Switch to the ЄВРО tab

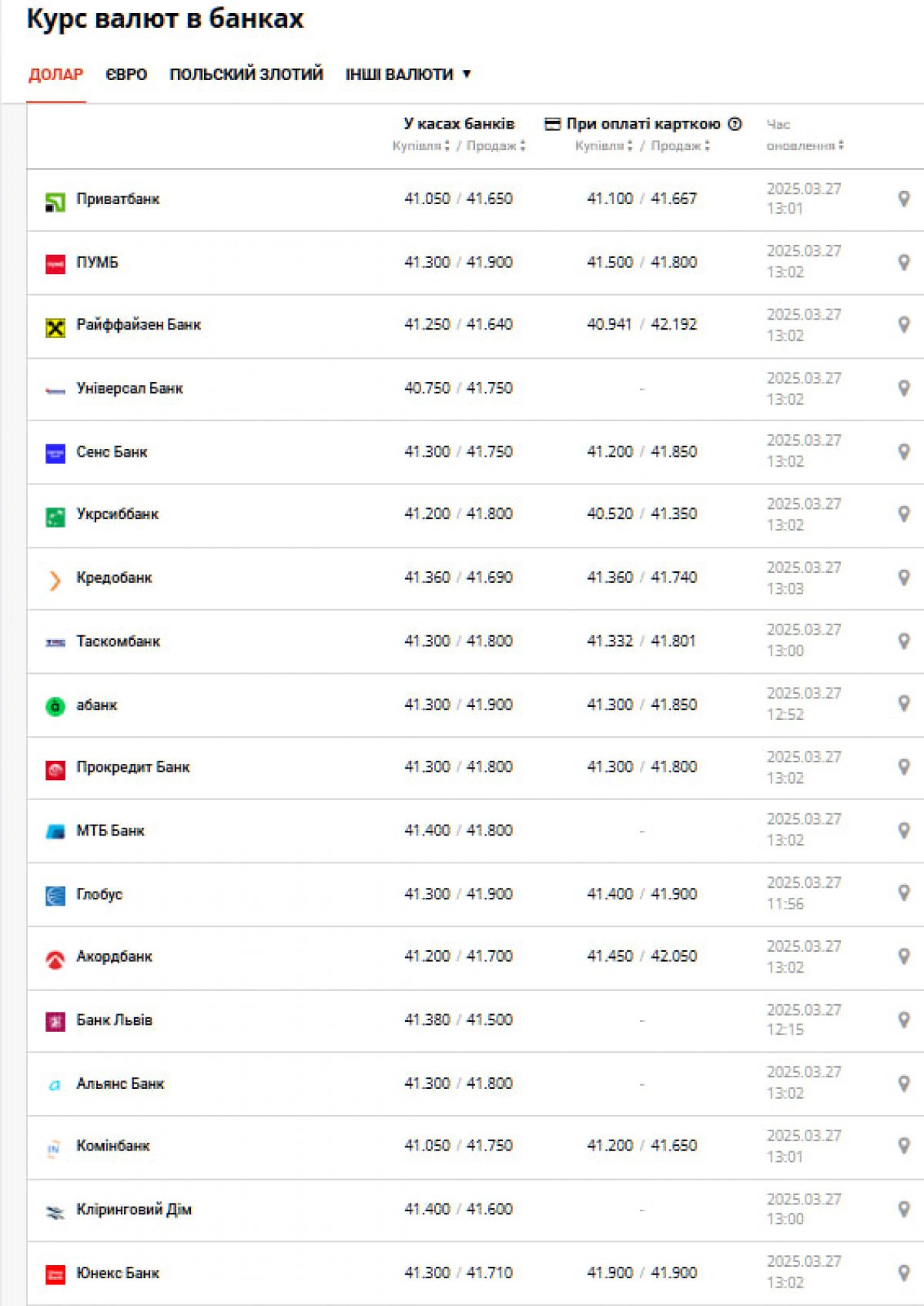(x=126, y=75)
